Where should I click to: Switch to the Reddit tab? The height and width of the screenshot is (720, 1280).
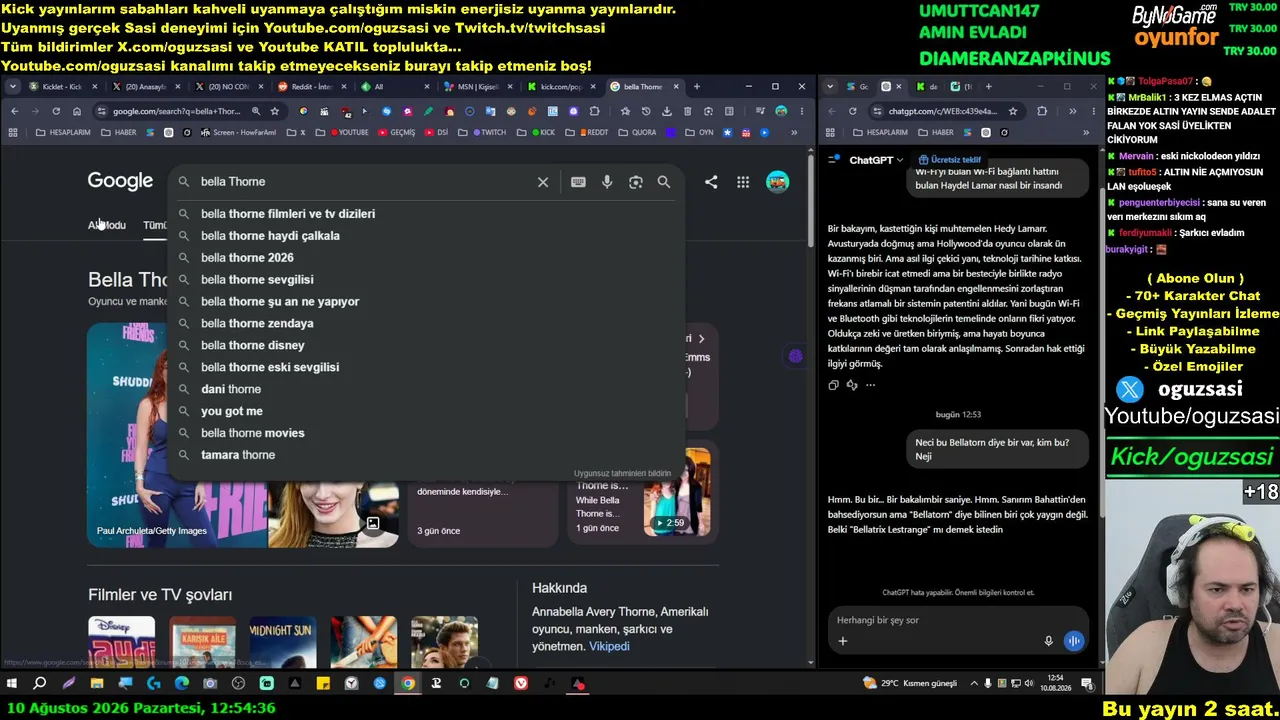tap(311, 87)
